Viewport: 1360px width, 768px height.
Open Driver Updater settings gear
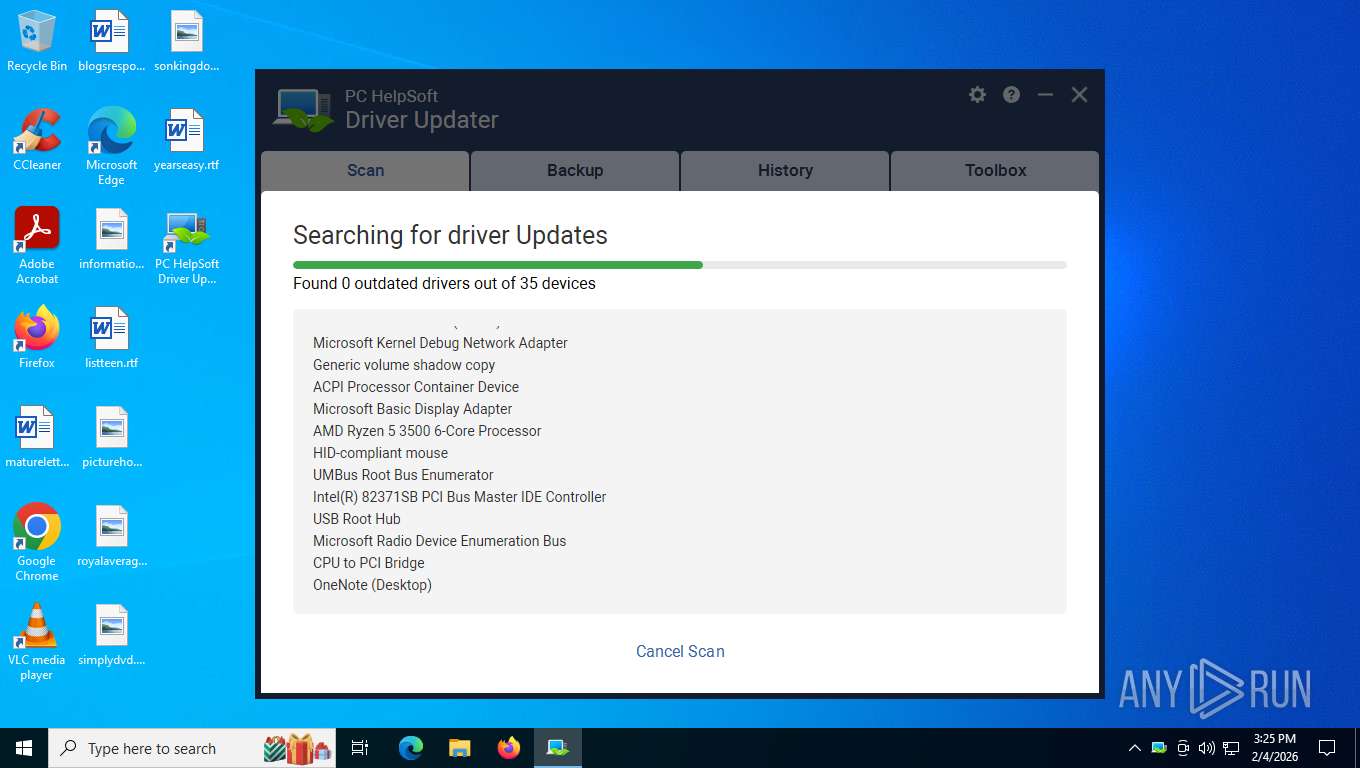tap(977, 94)
